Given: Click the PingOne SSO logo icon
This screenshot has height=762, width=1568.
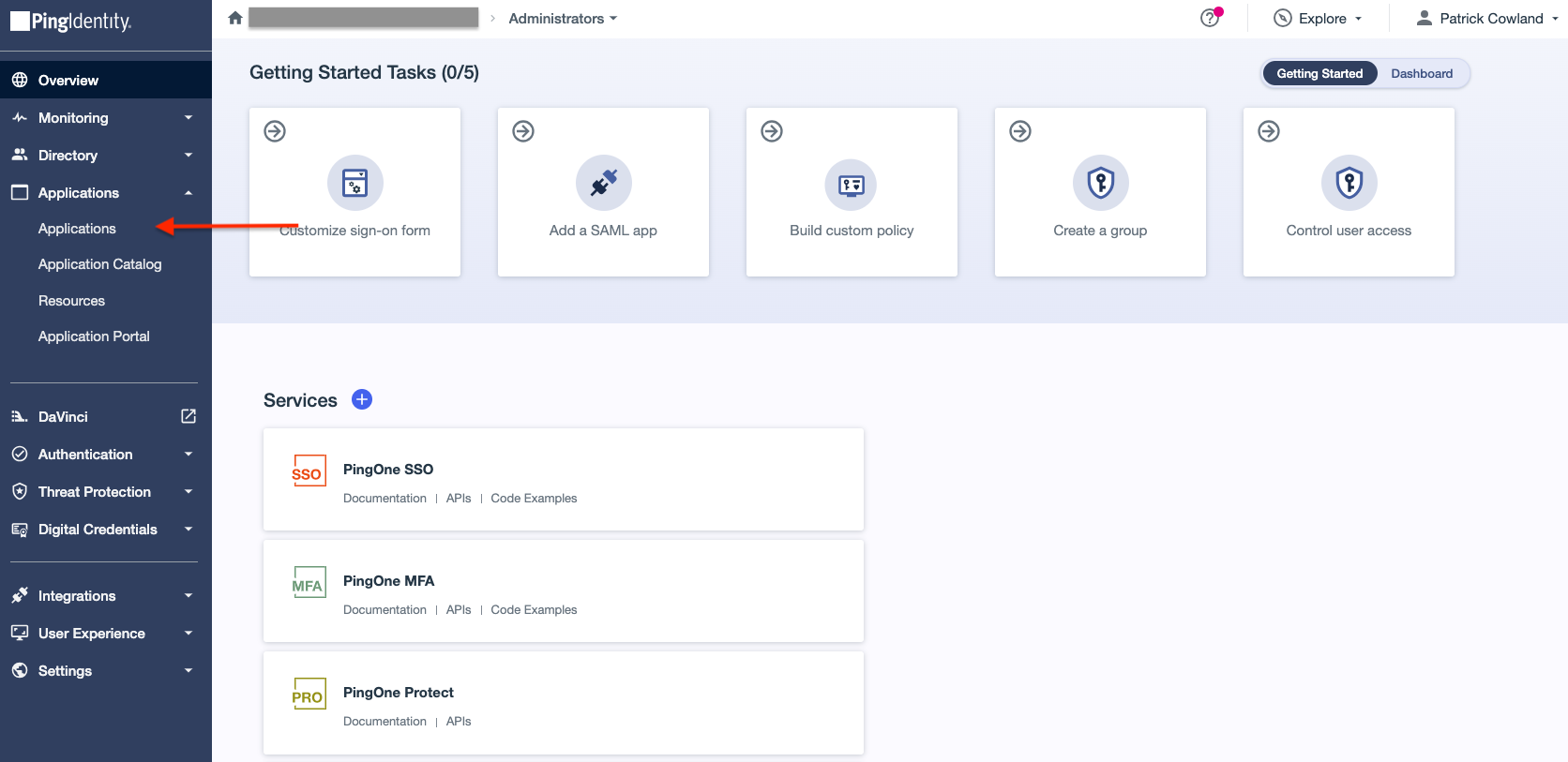Looking at the screenshot, I should (x=308, y=471).
